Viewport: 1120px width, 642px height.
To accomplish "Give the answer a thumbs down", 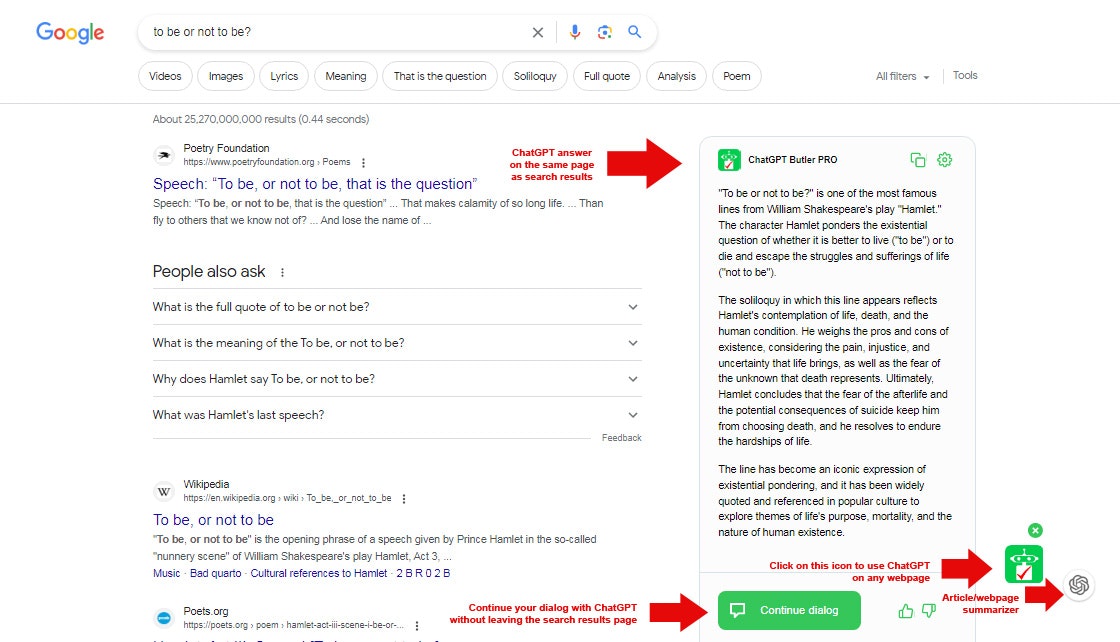I will [x=928, y=611].
